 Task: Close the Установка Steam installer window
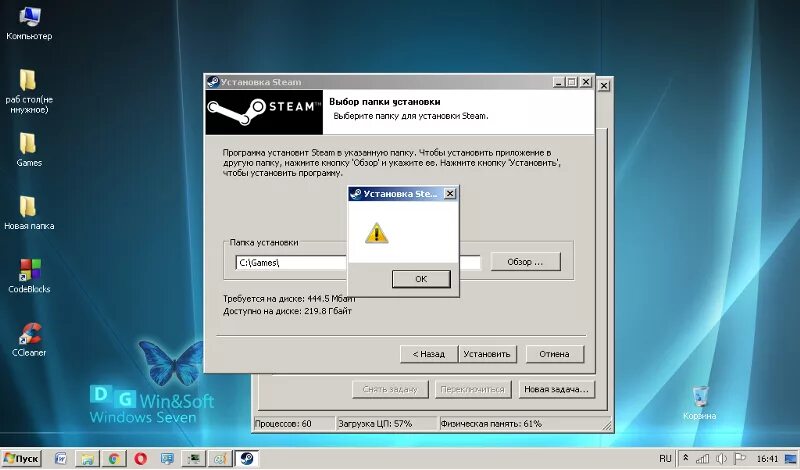(586, 82)
